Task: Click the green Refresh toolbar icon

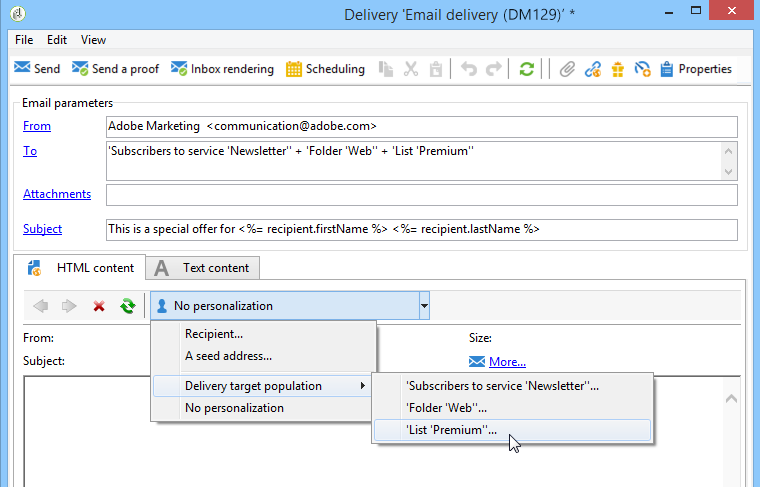Action: [527, 69]
